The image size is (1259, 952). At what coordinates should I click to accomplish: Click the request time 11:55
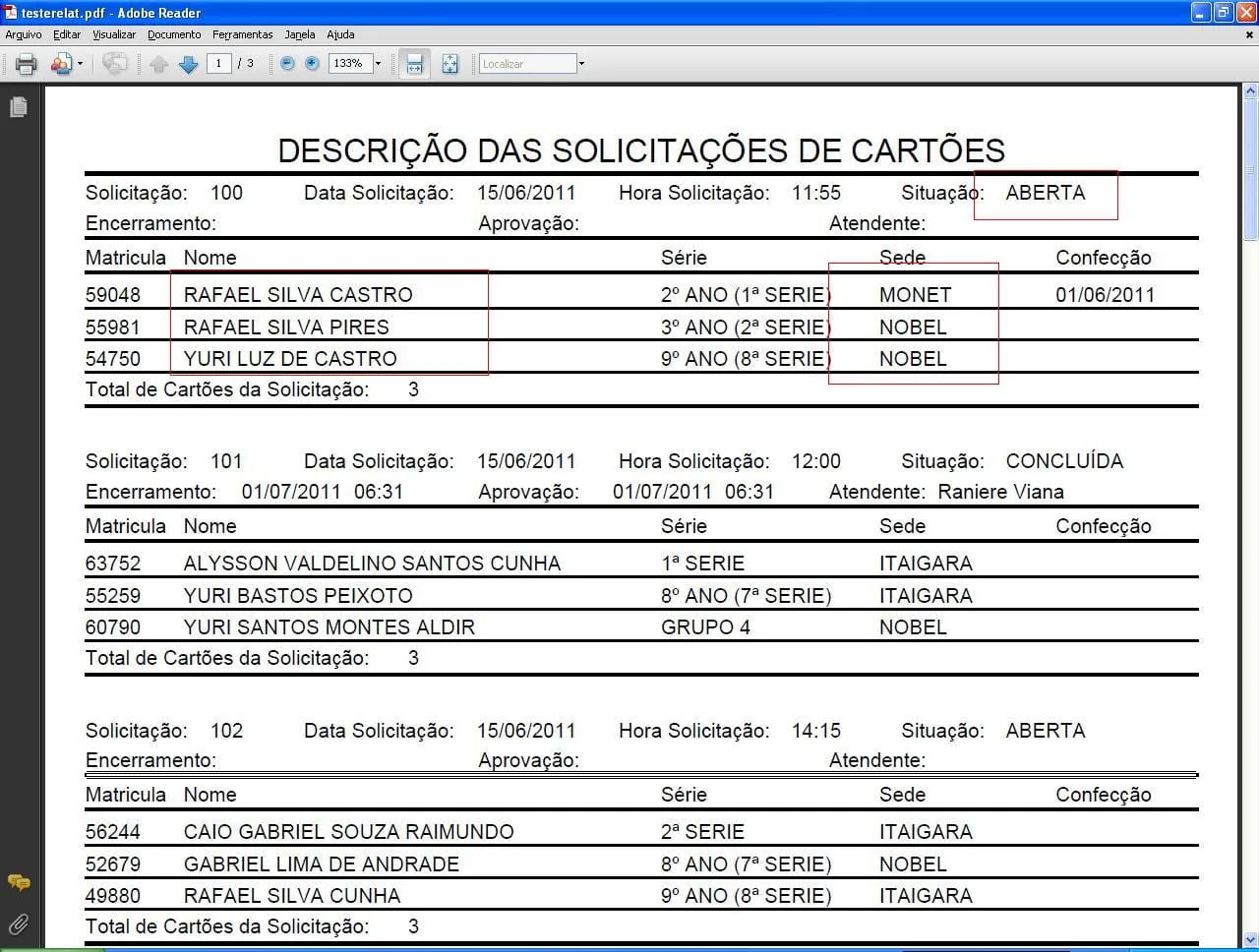point(816,193)
